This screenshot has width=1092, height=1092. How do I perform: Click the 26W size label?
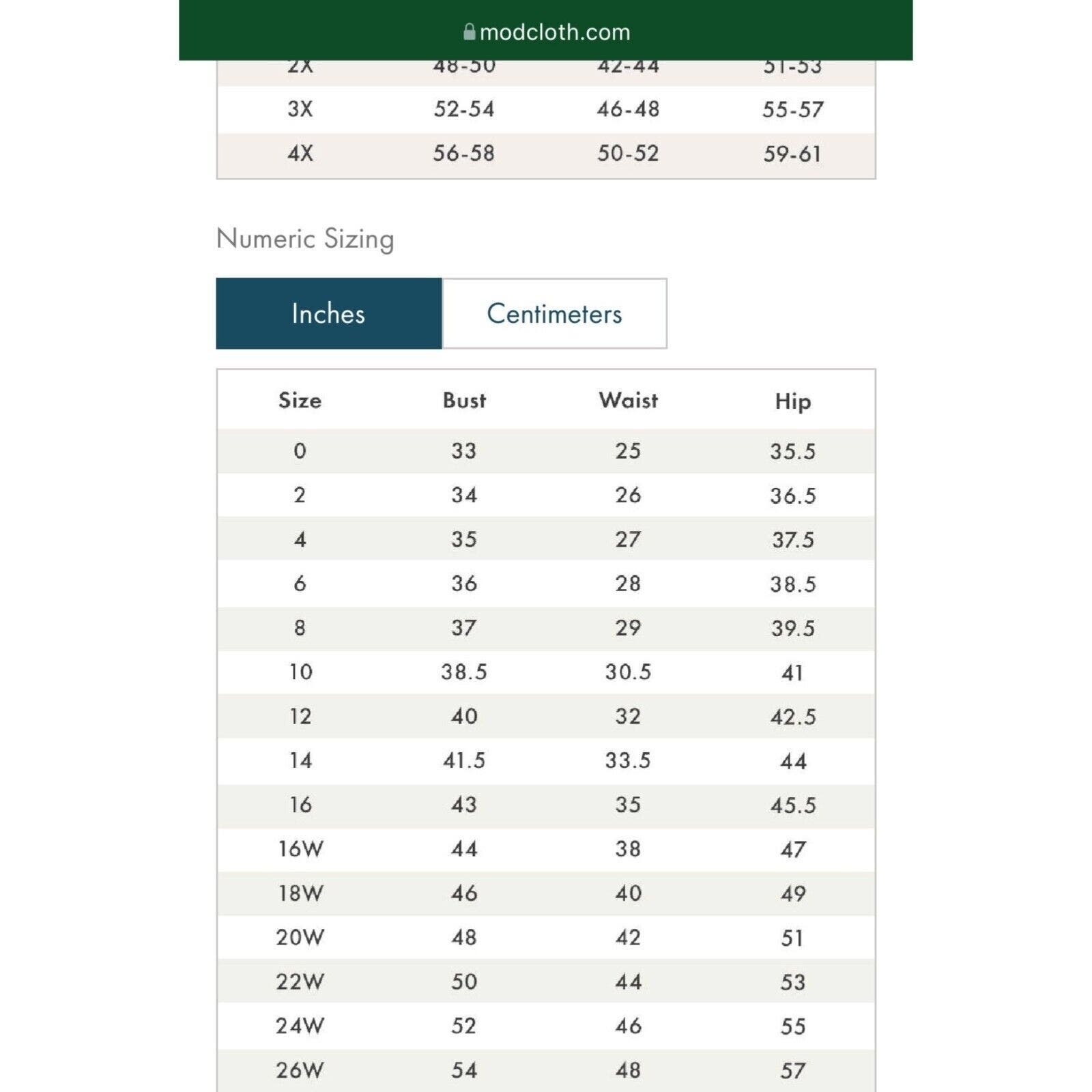pos(300,1069)
